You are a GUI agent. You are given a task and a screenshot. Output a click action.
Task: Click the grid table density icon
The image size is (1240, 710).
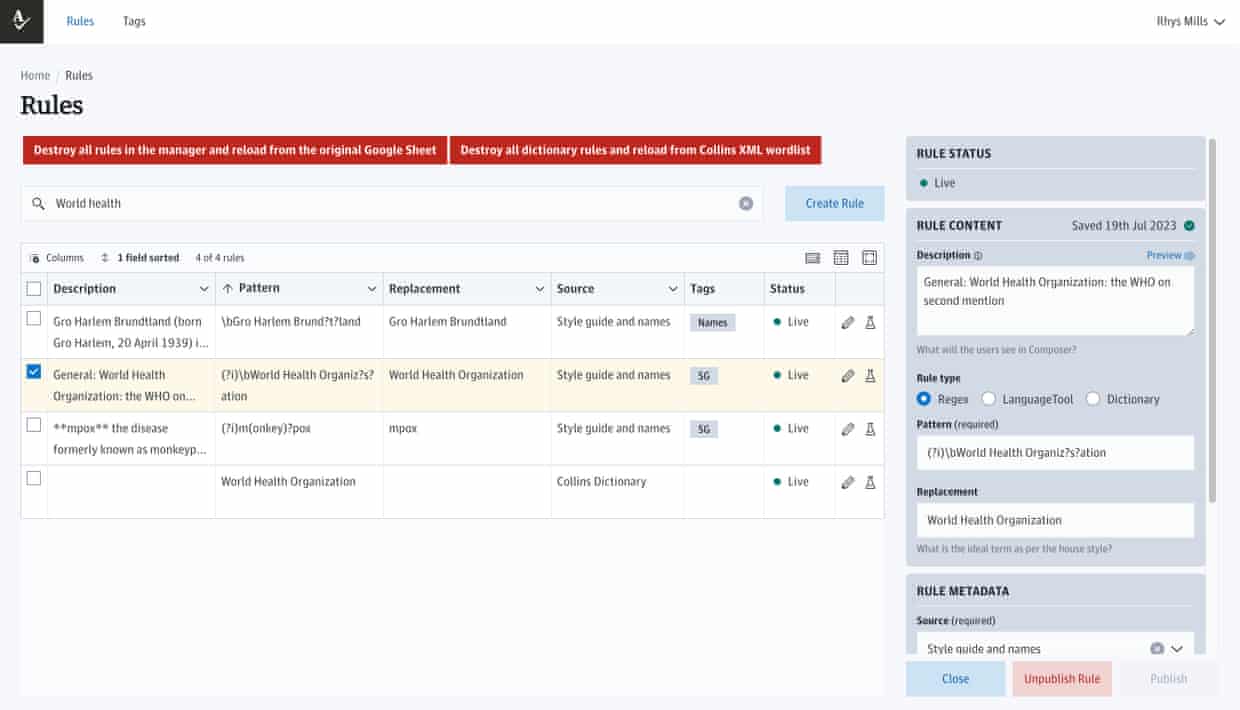click(x=841, y=258)
